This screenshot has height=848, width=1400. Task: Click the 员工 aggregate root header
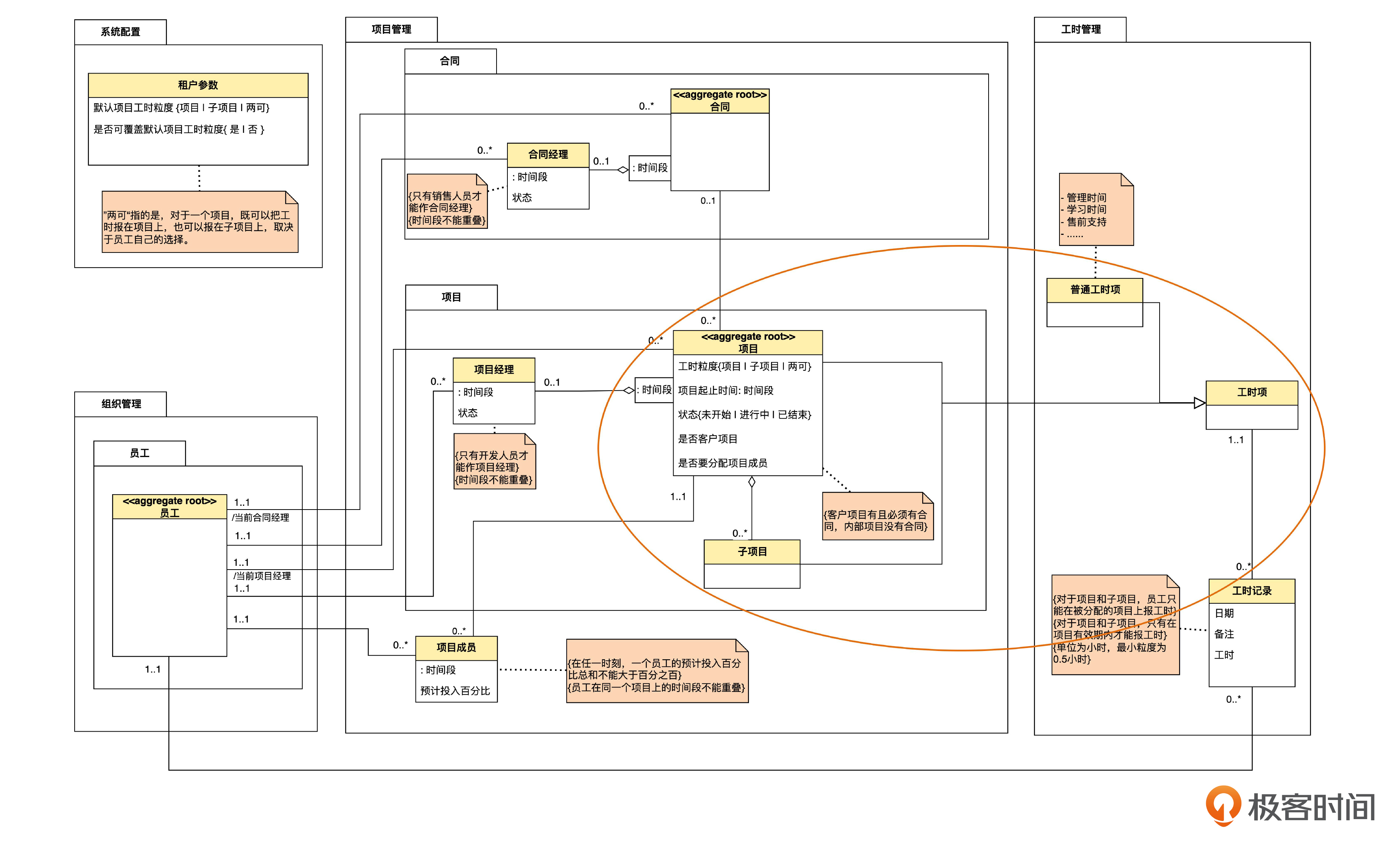coord(169,507)
